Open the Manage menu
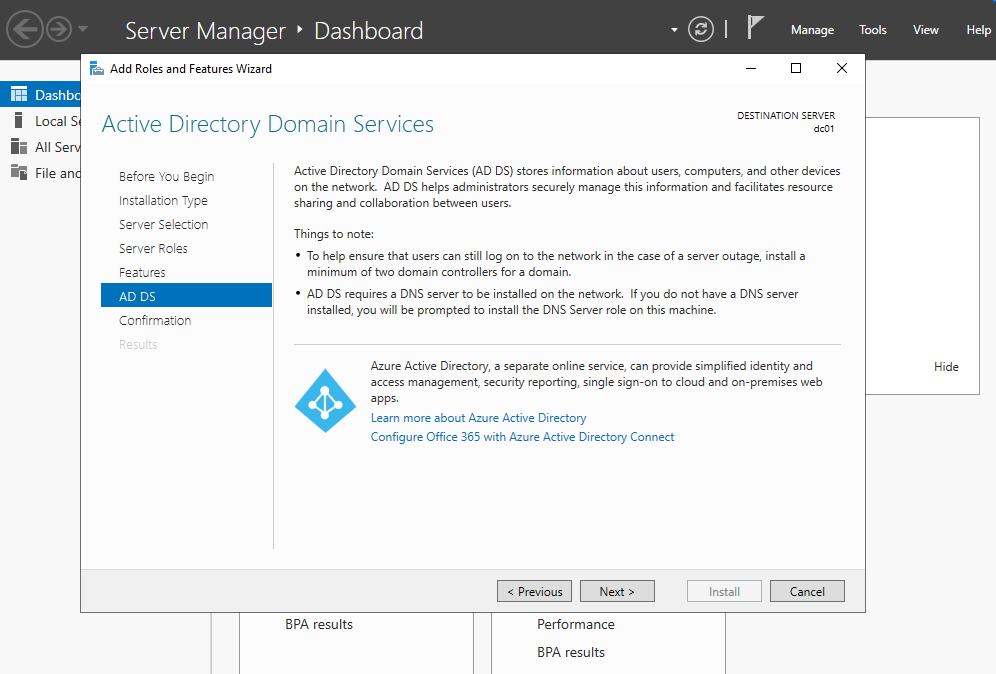Screen dimensions: 996x674 point(812,30)
